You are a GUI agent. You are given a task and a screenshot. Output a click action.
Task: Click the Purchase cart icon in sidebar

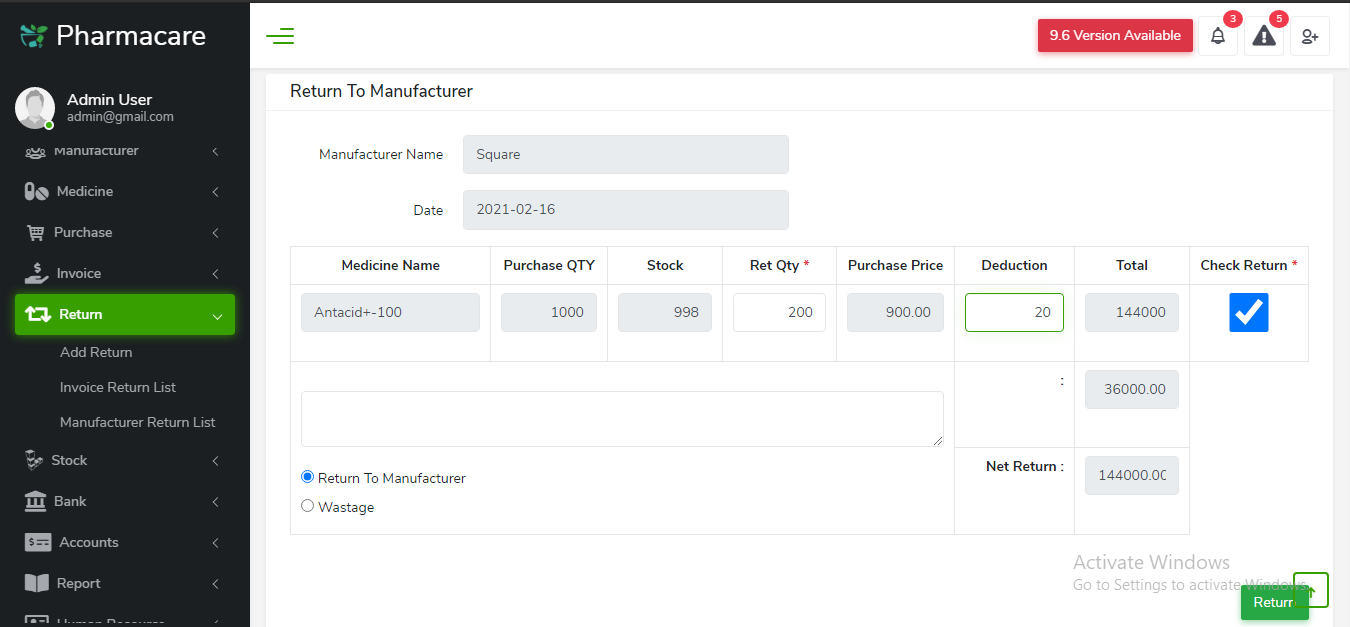click(x=36, y=232)
